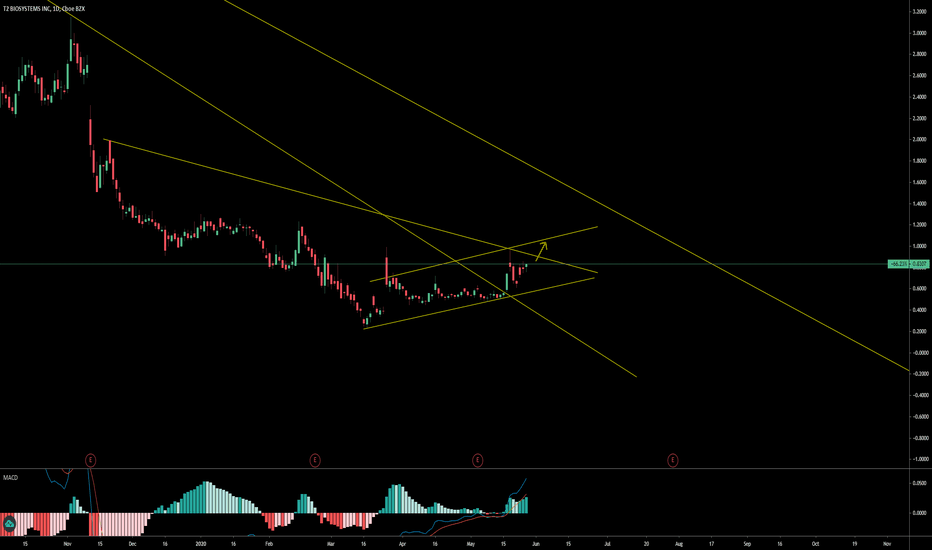The image size is (932, 550).
Task: Click the 0.0500 MACD axis label
Action: pyautogui.click(x=919, y=483)
